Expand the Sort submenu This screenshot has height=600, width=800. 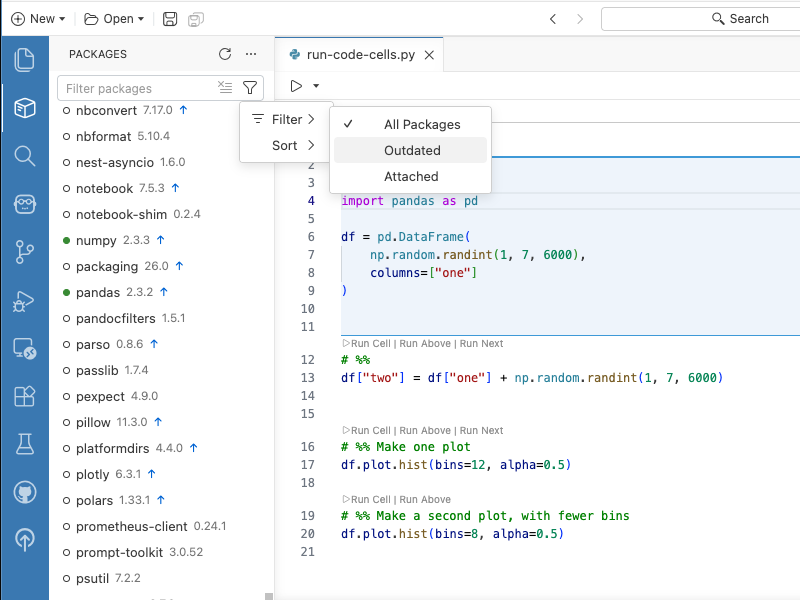coord(284,145)
